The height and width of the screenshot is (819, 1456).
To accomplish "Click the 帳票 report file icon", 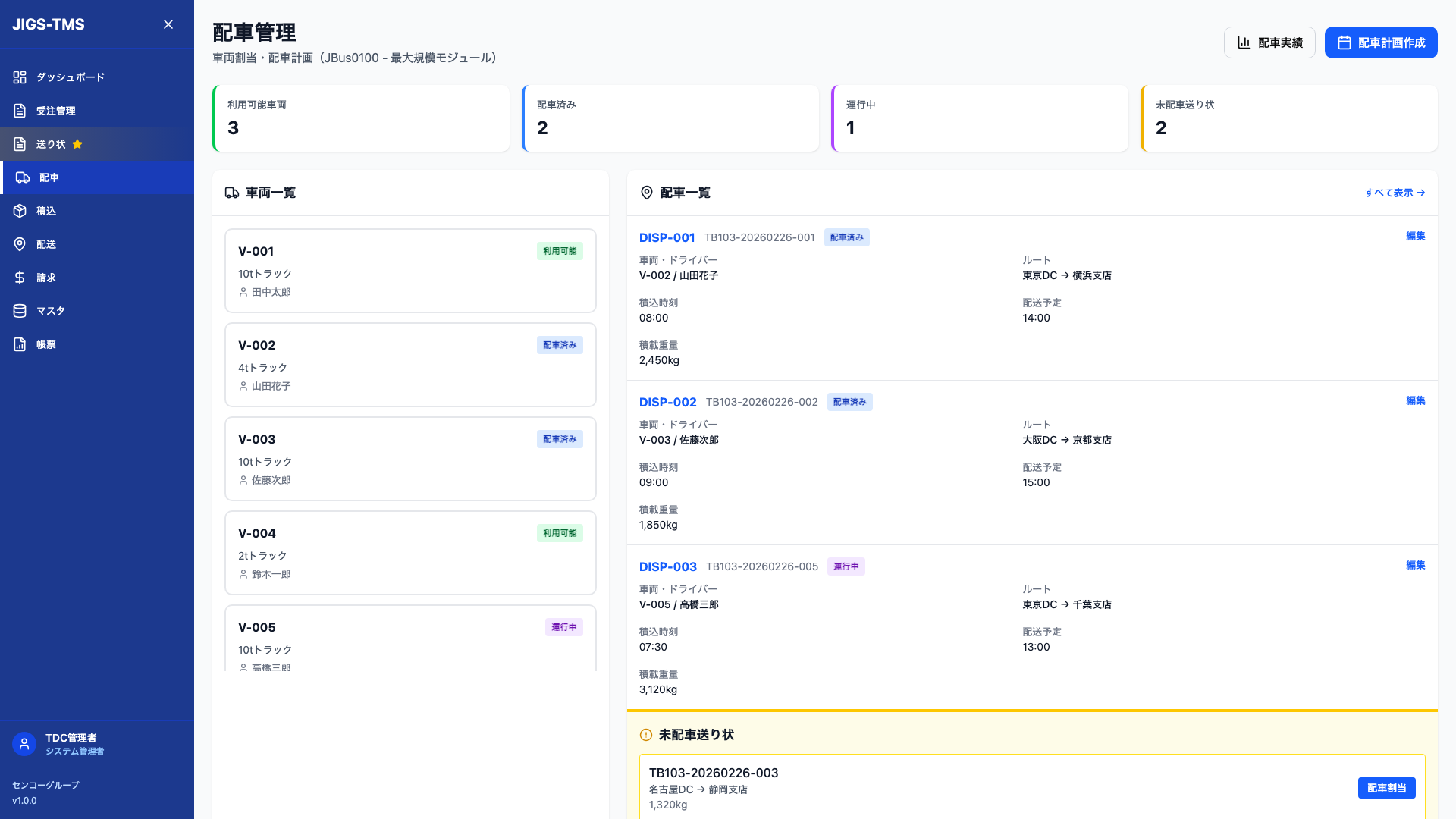I will click(20, 344).
